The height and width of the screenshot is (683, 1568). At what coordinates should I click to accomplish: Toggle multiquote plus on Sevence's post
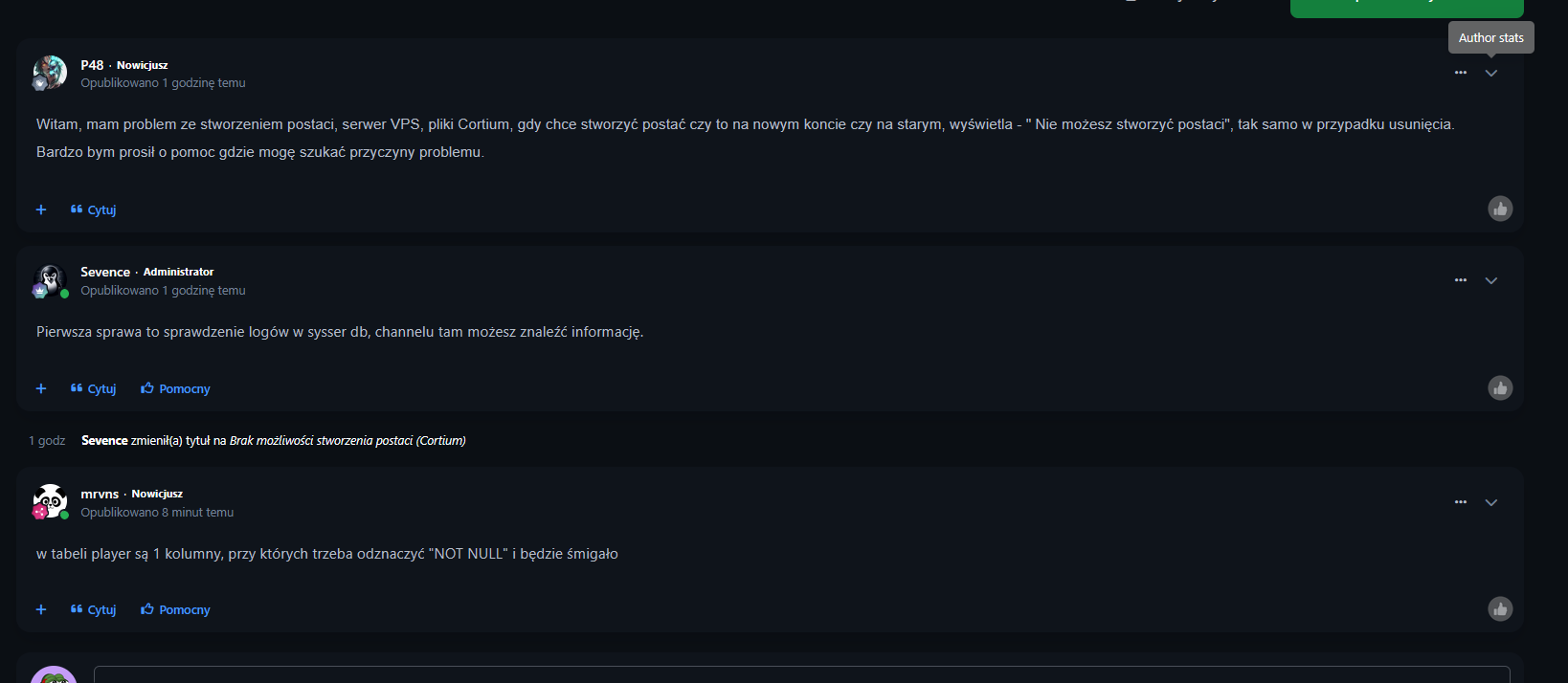coord(41,388)
